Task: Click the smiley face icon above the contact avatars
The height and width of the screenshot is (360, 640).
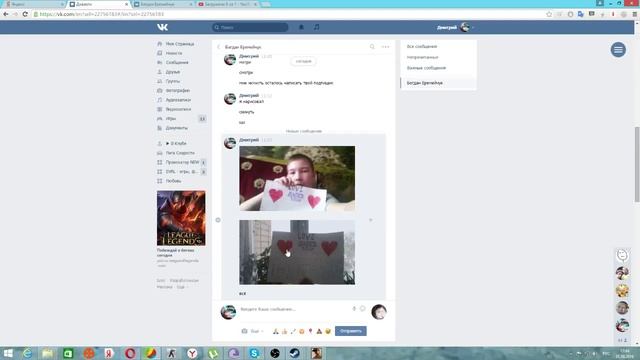Action: 622,255
